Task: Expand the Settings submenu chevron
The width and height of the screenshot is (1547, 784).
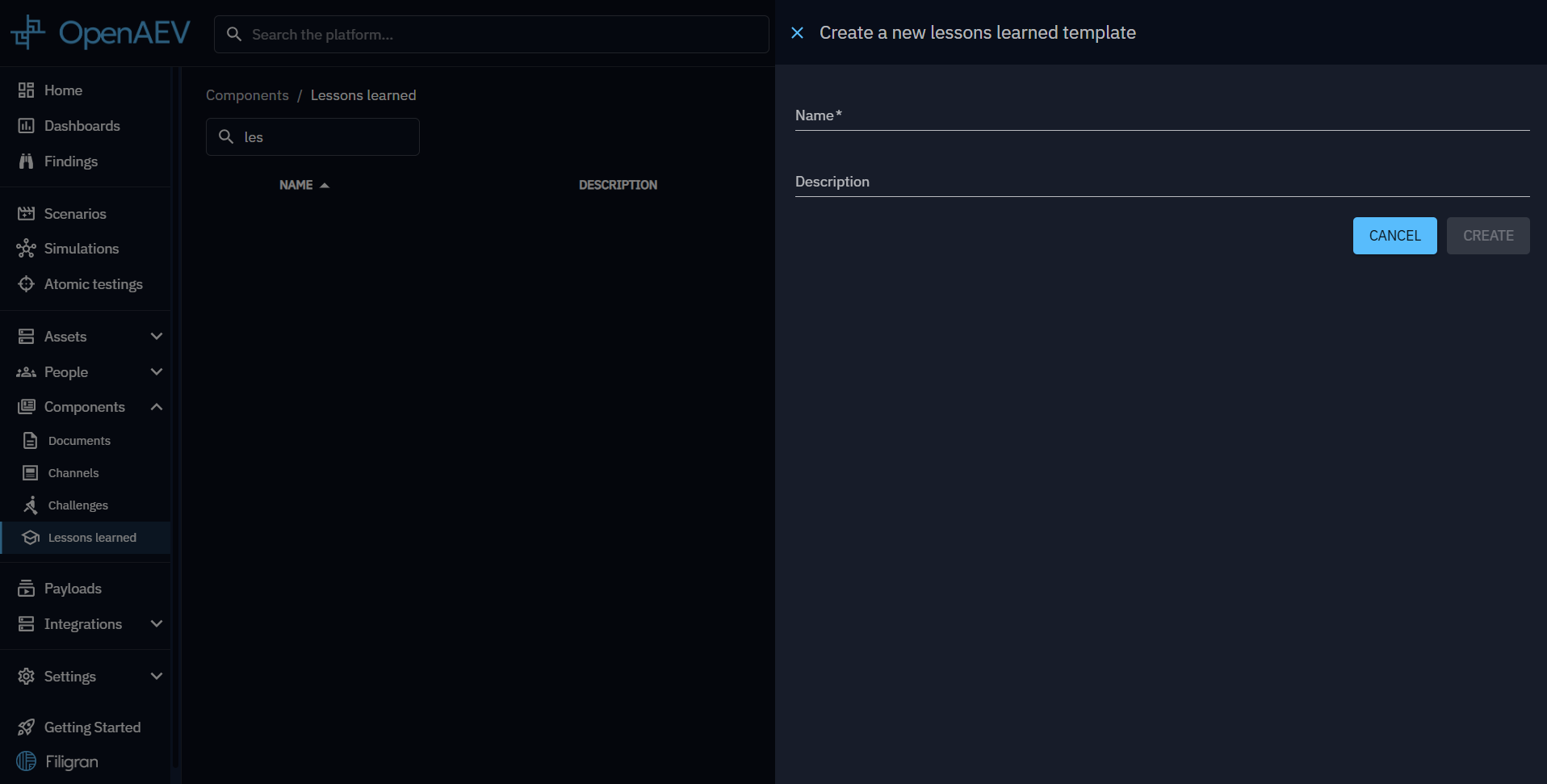Action: click(x=157, y=677)
